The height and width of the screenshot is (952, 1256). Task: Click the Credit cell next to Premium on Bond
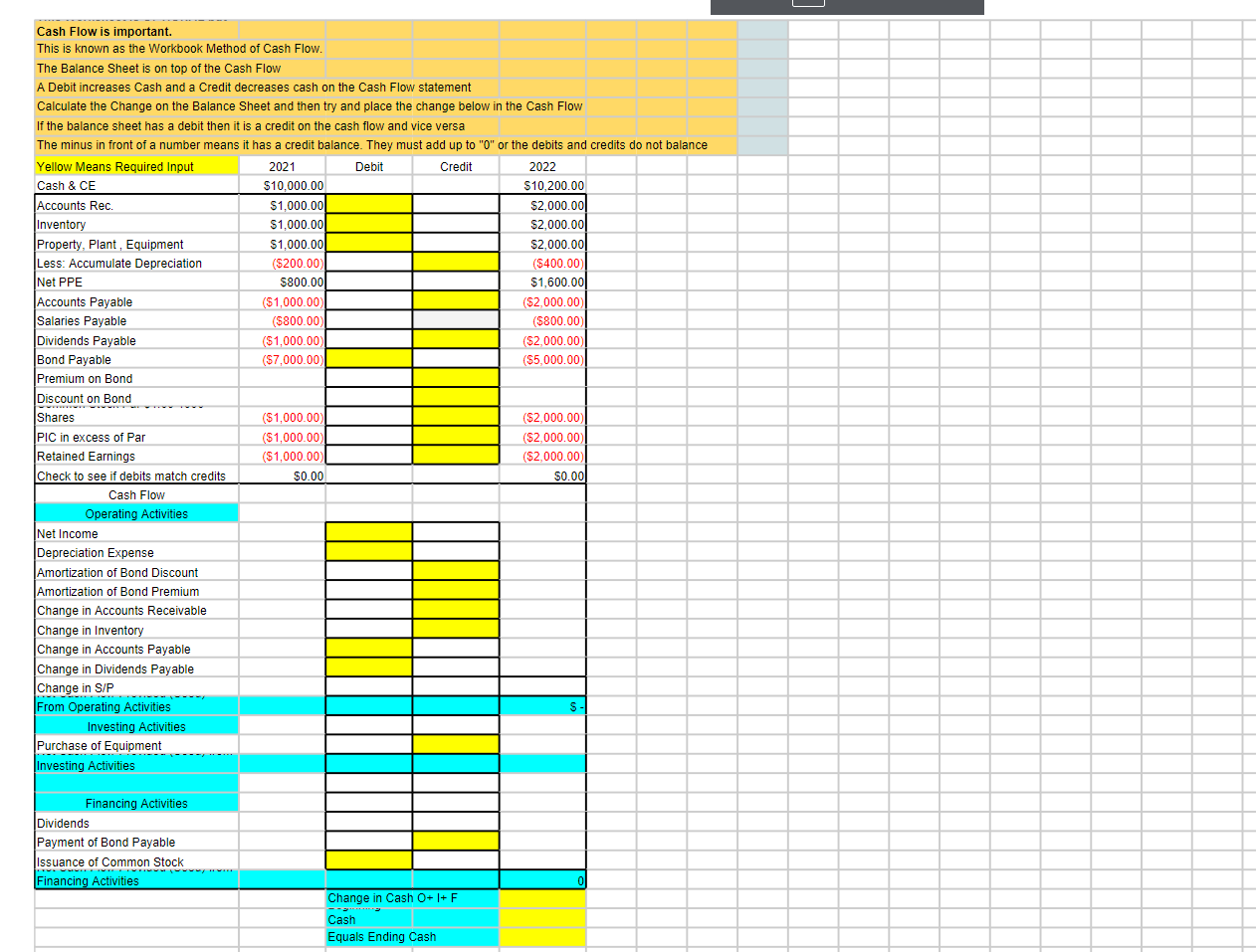(455, 377)
